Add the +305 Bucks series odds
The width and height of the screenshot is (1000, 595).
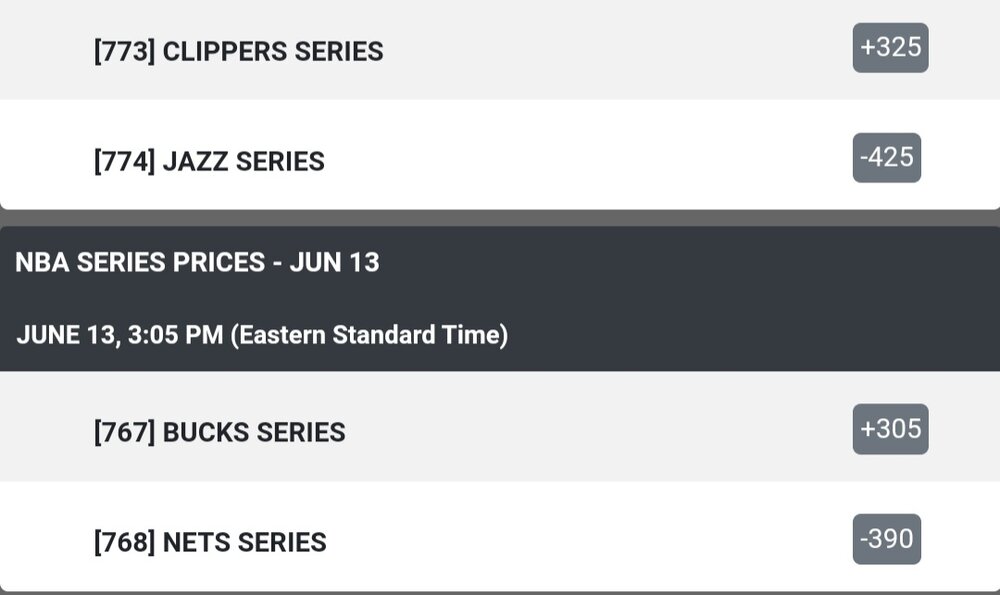click(890, 429)
